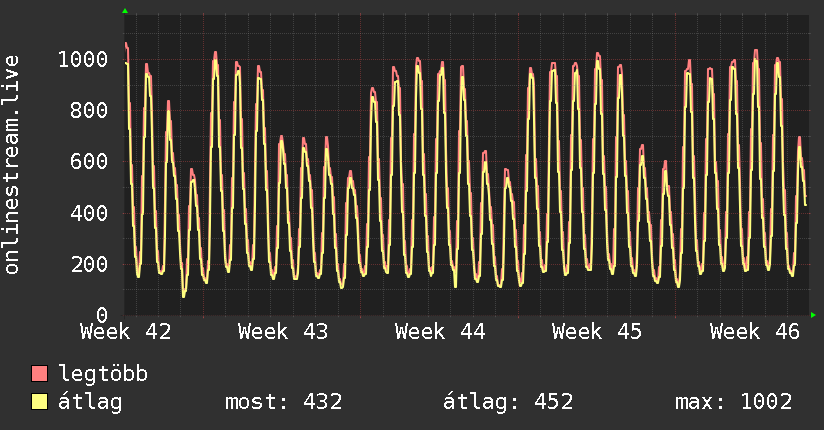Click the yellow átlag legend swatch

pyautogui.click(x=39, y=402)
